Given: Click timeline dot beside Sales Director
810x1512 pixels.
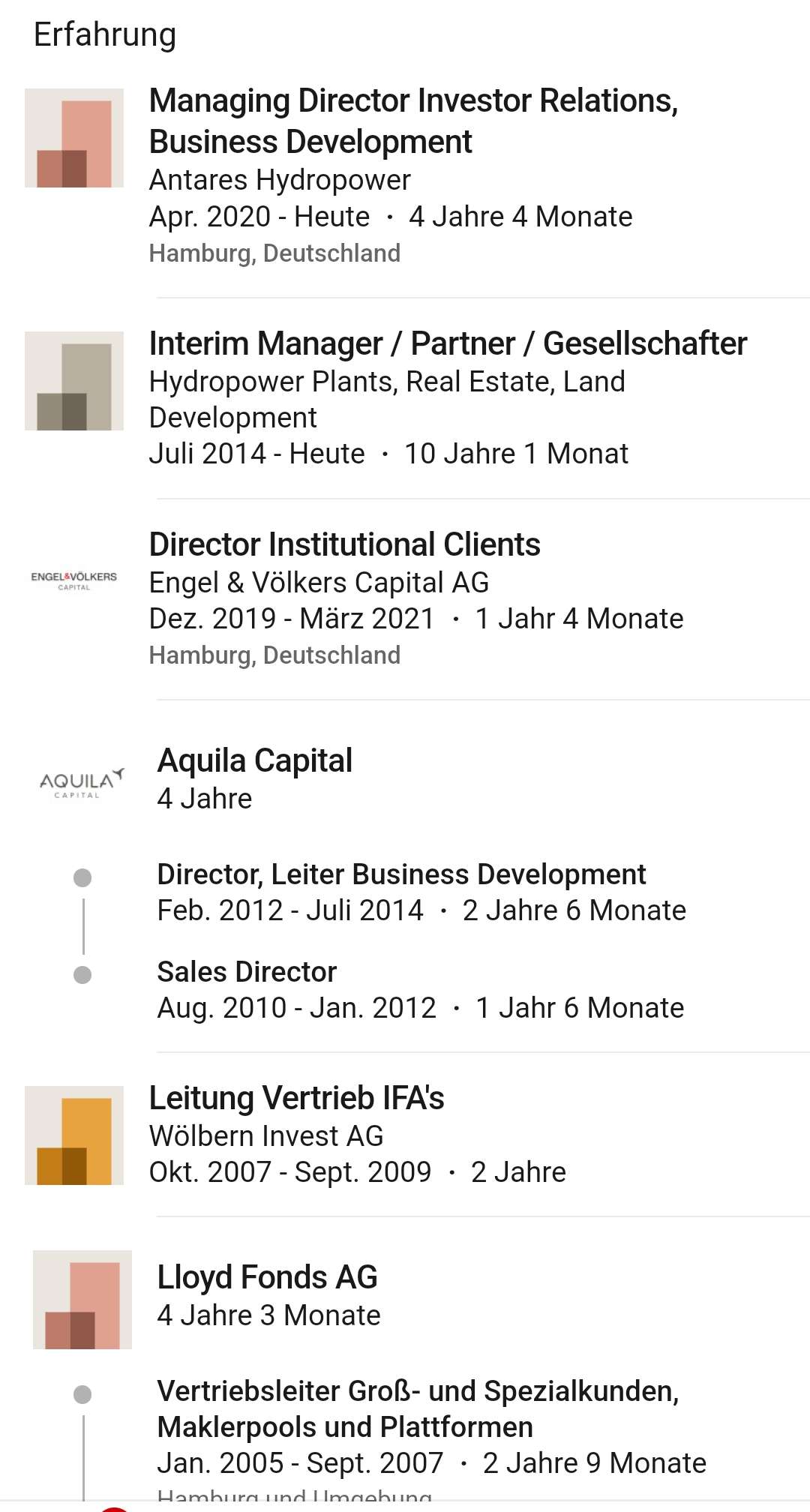Looking at the screenshot, I should [x=82, y=975].
